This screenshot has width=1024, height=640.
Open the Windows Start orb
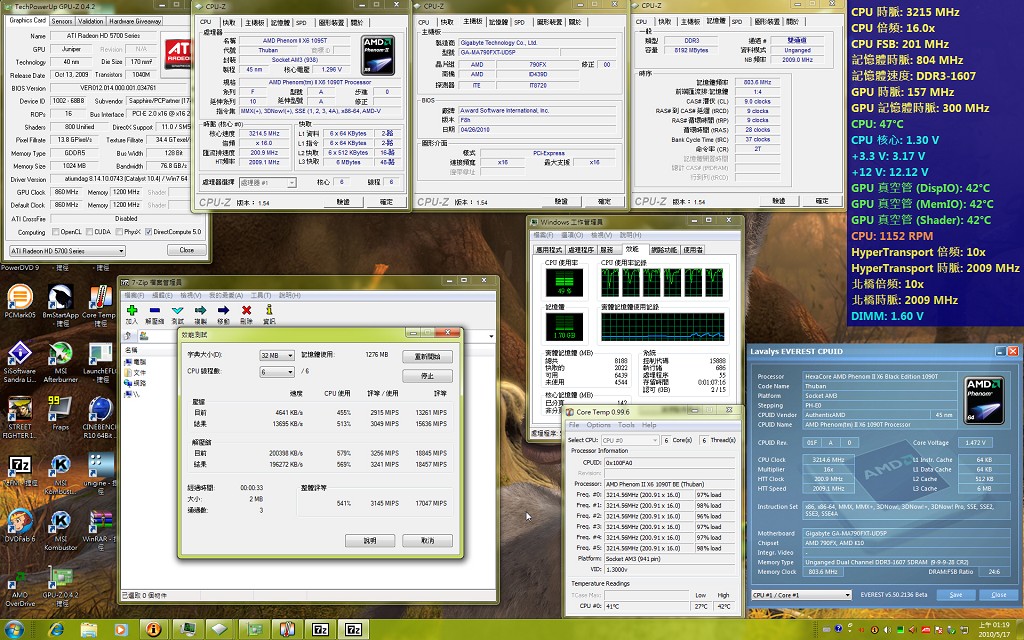[x=13, y=629]
